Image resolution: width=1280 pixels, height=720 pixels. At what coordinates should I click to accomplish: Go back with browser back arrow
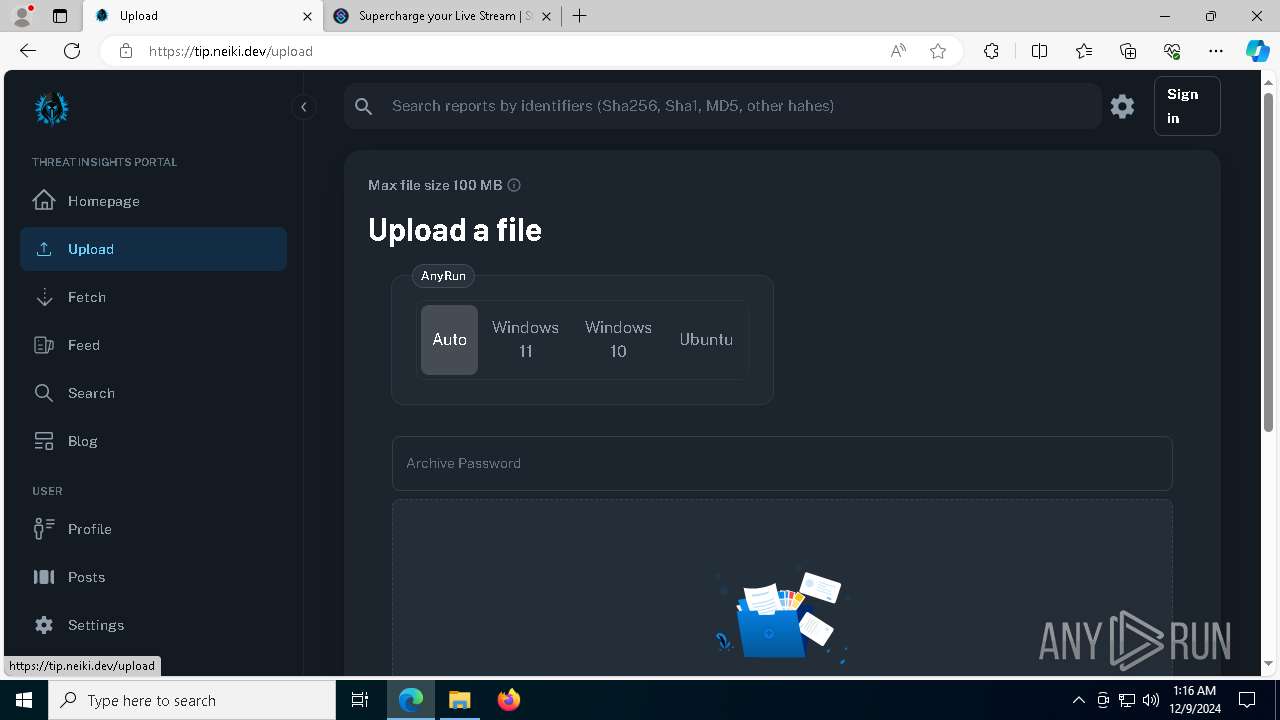coord(28,51)
